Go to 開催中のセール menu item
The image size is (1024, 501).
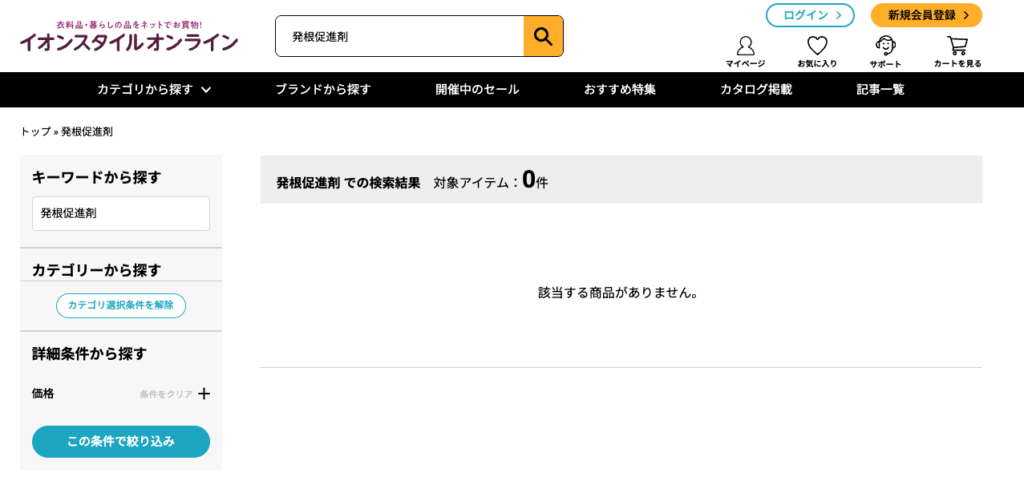477,89
